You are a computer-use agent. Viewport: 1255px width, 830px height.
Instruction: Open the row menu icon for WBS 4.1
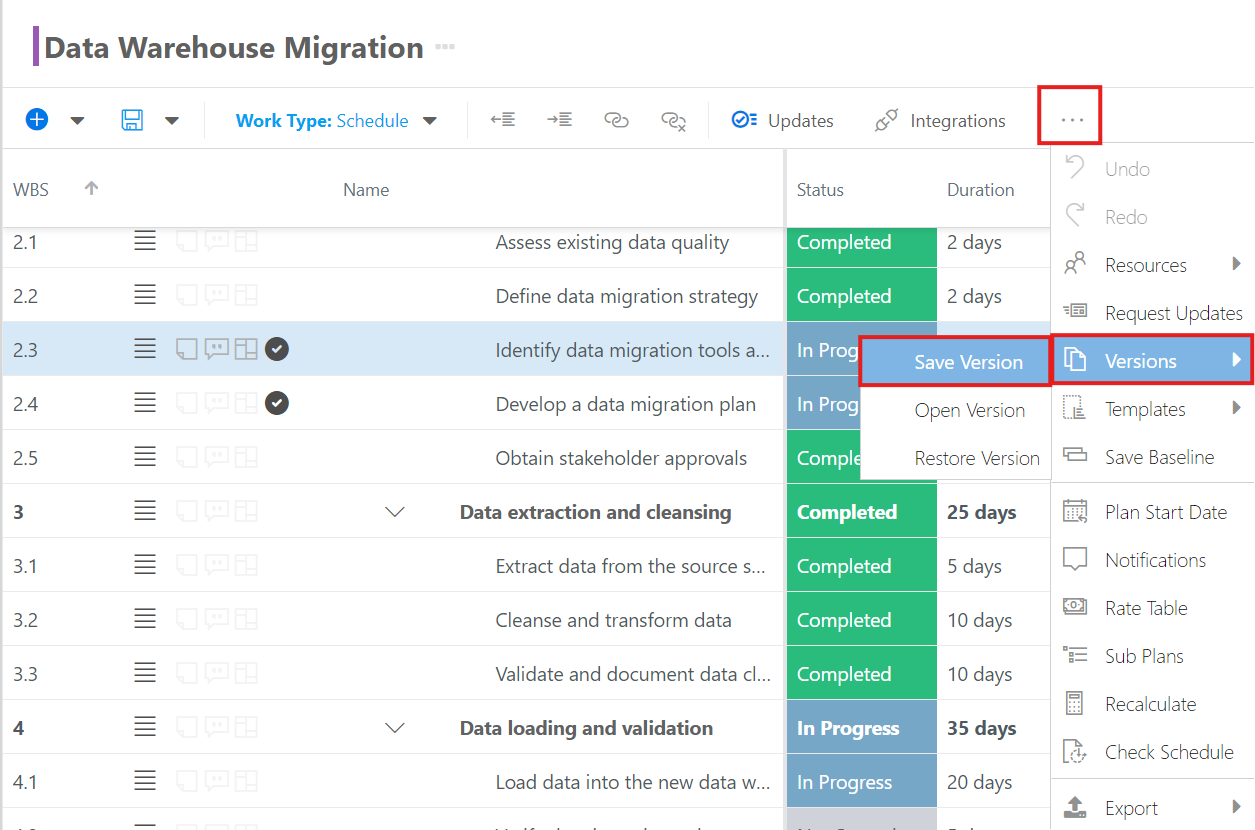pos(145,781)
